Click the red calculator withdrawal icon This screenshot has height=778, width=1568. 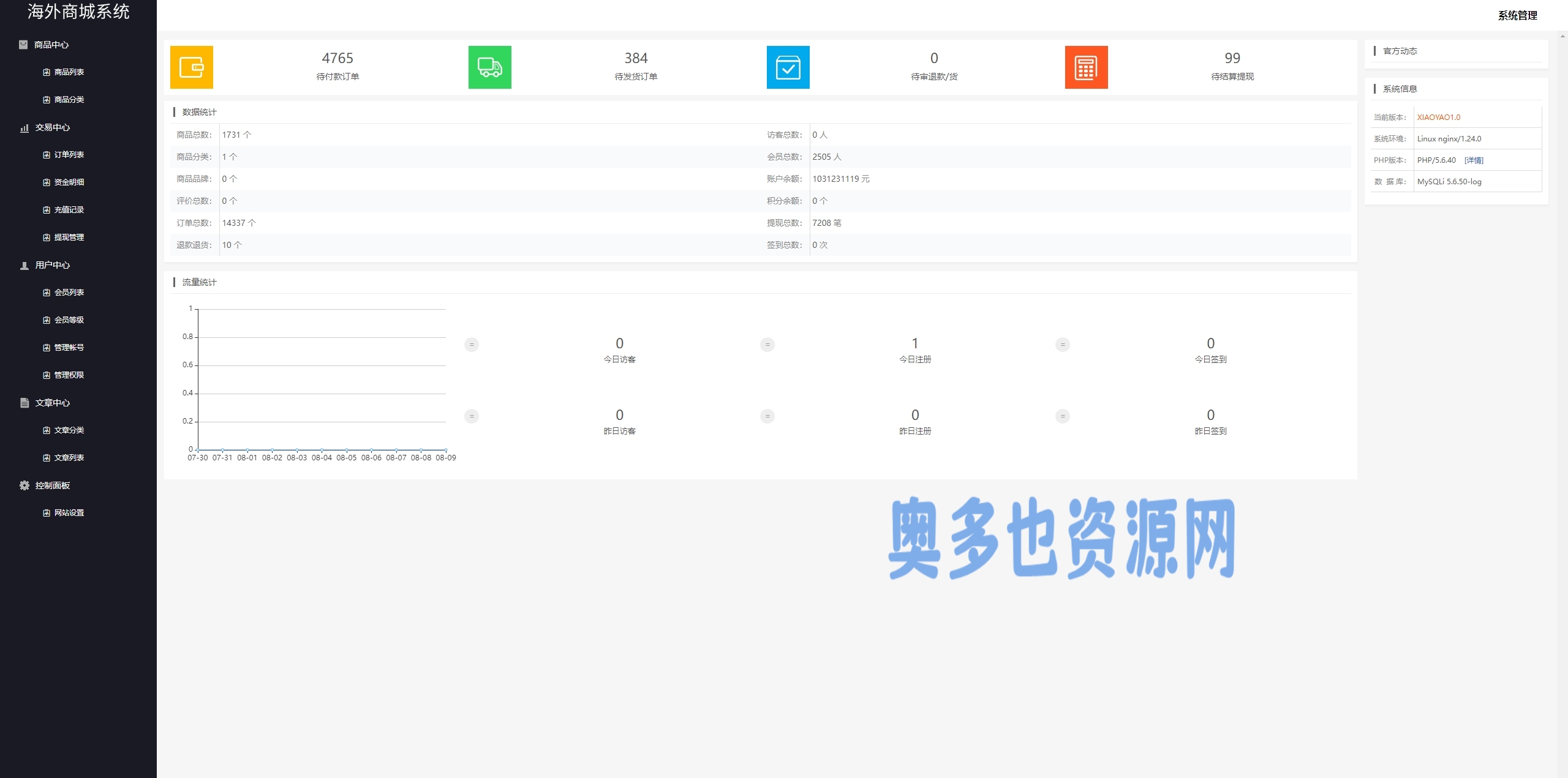[1086, 67]
